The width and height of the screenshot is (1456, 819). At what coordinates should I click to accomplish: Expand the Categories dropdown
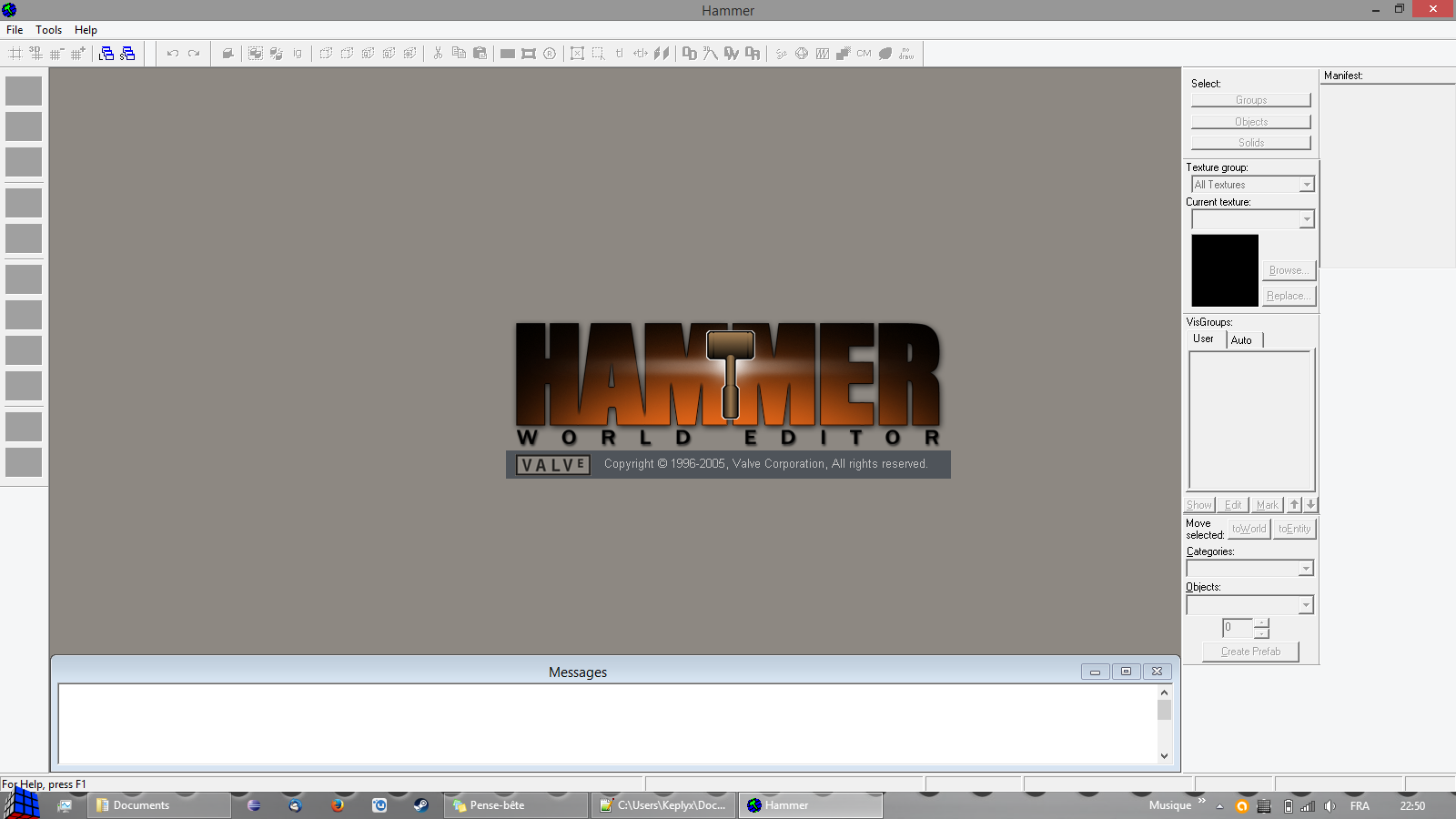coord(1306,569)
